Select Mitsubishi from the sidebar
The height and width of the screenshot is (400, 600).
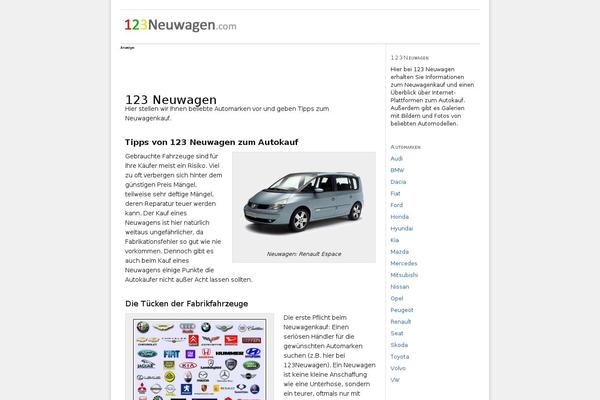[404, 274]
